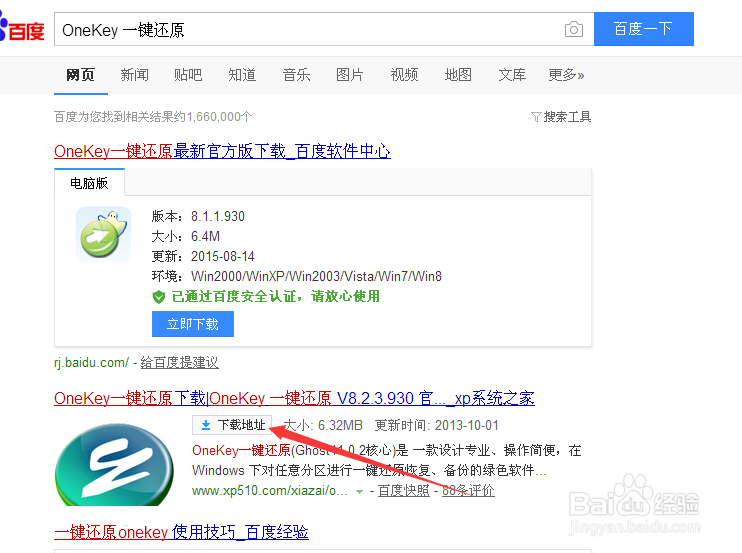Open OneKey一键还原最新官方版下载 result link
This screenshot has width=742, height=553.
click(x=222, y=151)
